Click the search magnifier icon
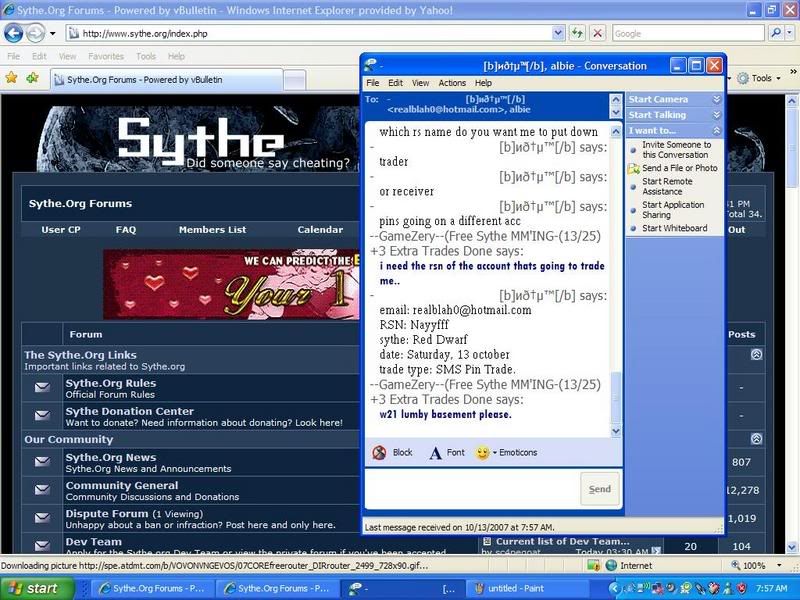This screenshot has width=800, height=600. [x=776, y=34]
